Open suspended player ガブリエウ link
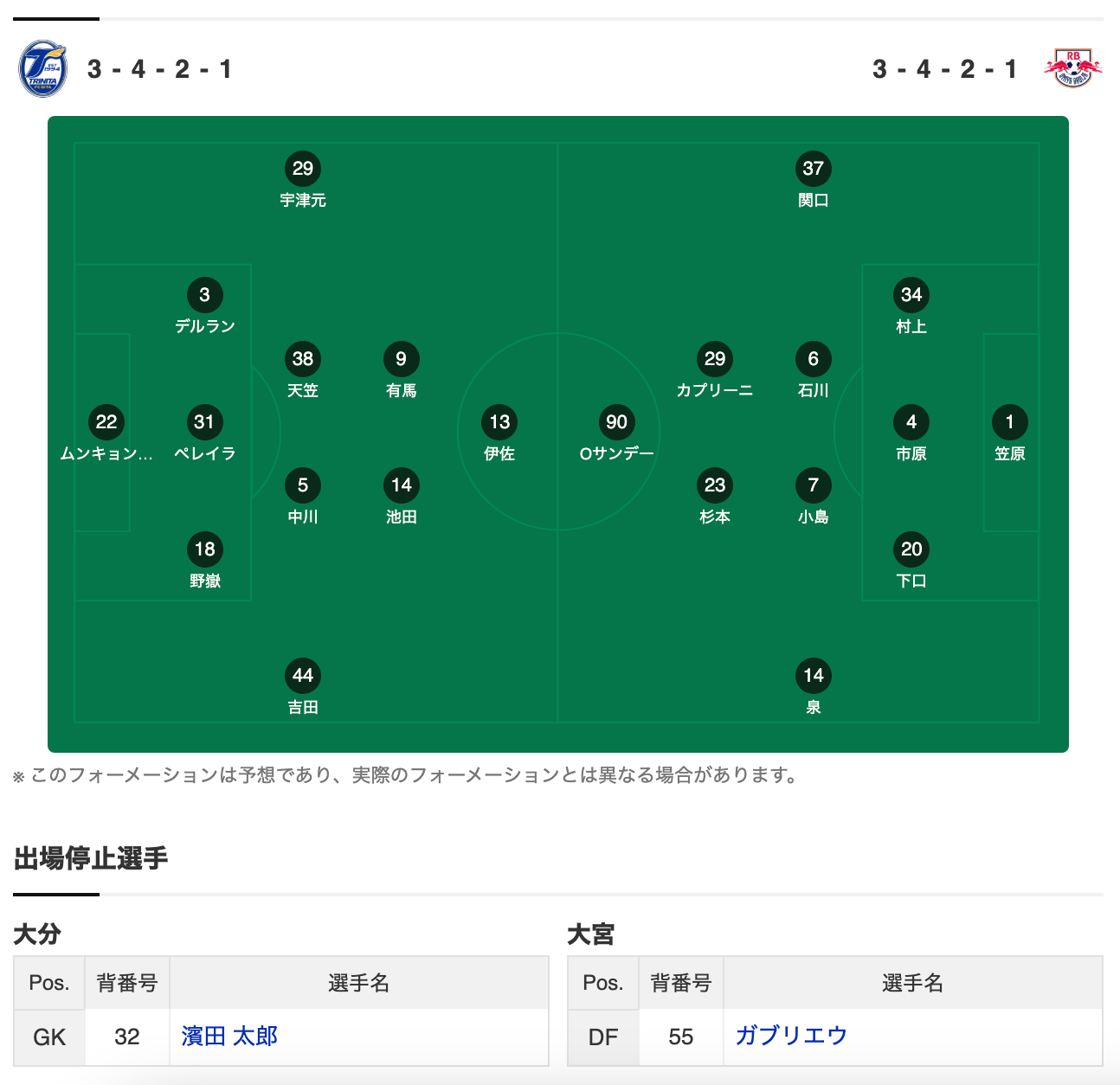 click(x=791, y=1036)
